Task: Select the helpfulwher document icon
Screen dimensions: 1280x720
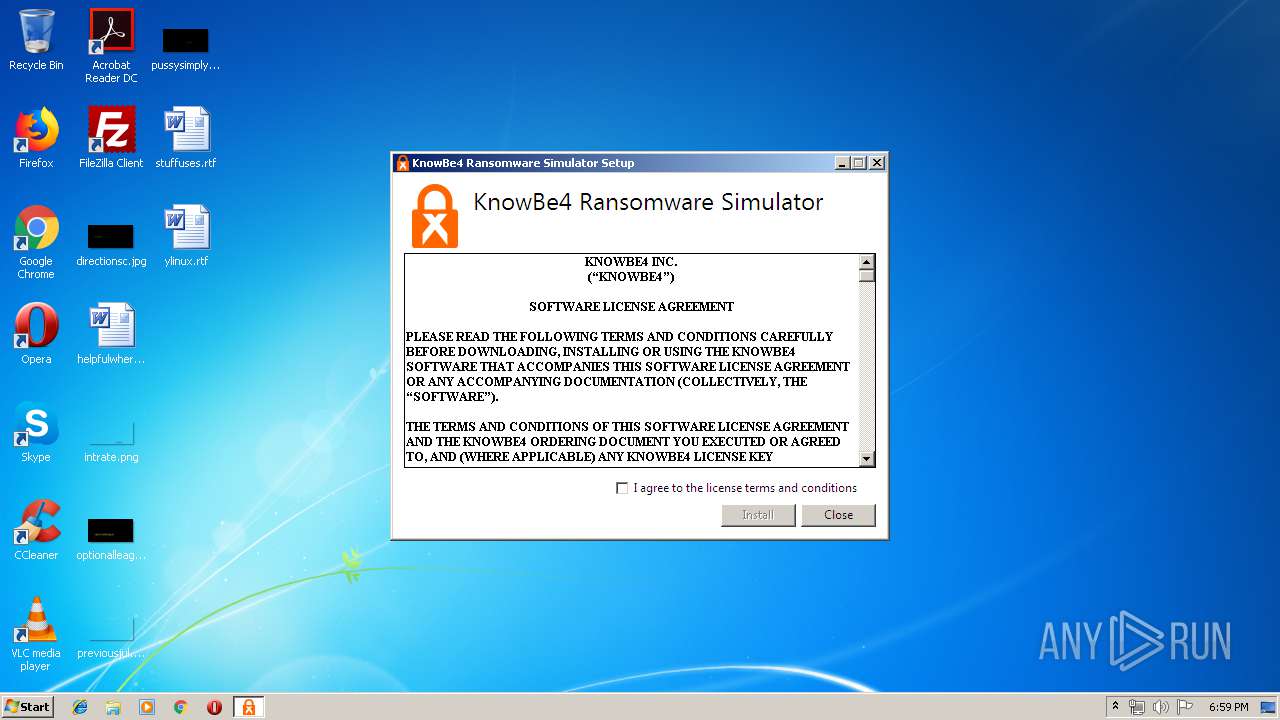Action: (111, 334)
